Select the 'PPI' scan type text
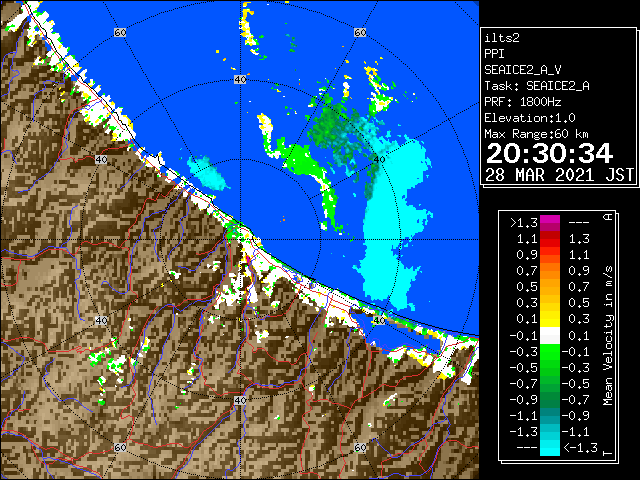 click(494, 54)
